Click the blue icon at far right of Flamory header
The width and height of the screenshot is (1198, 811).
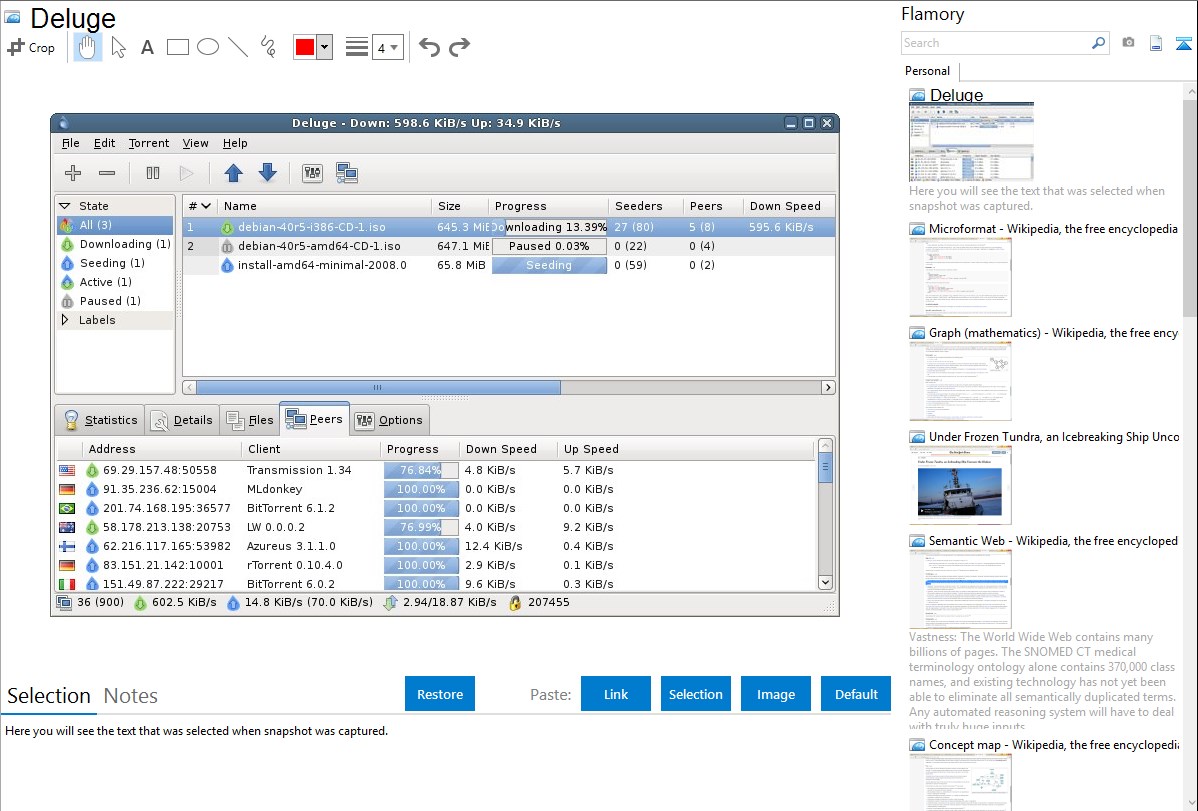tap(1183, 43)
